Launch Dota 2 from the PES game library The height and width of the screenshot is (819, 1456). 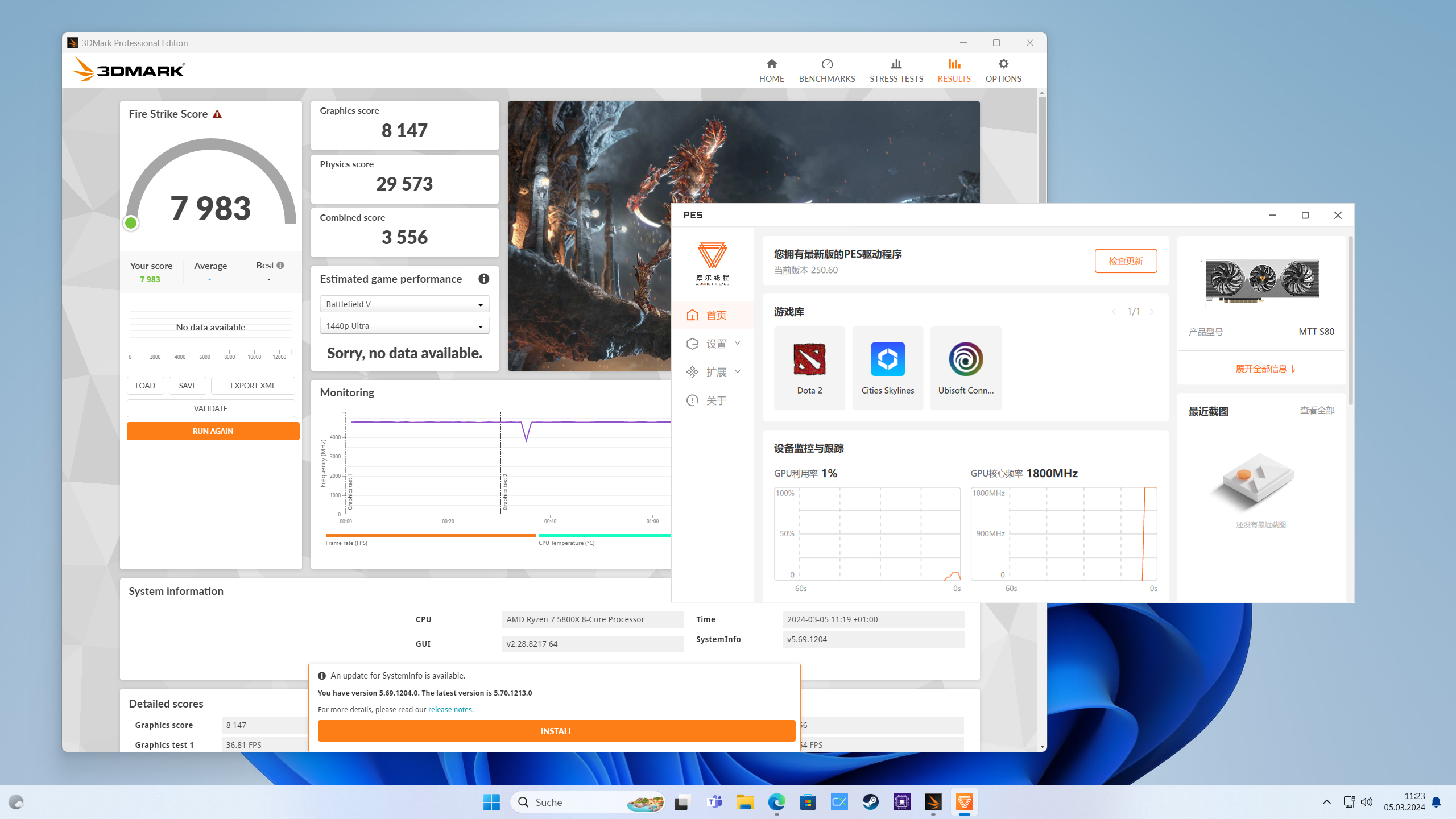point(809,367)
